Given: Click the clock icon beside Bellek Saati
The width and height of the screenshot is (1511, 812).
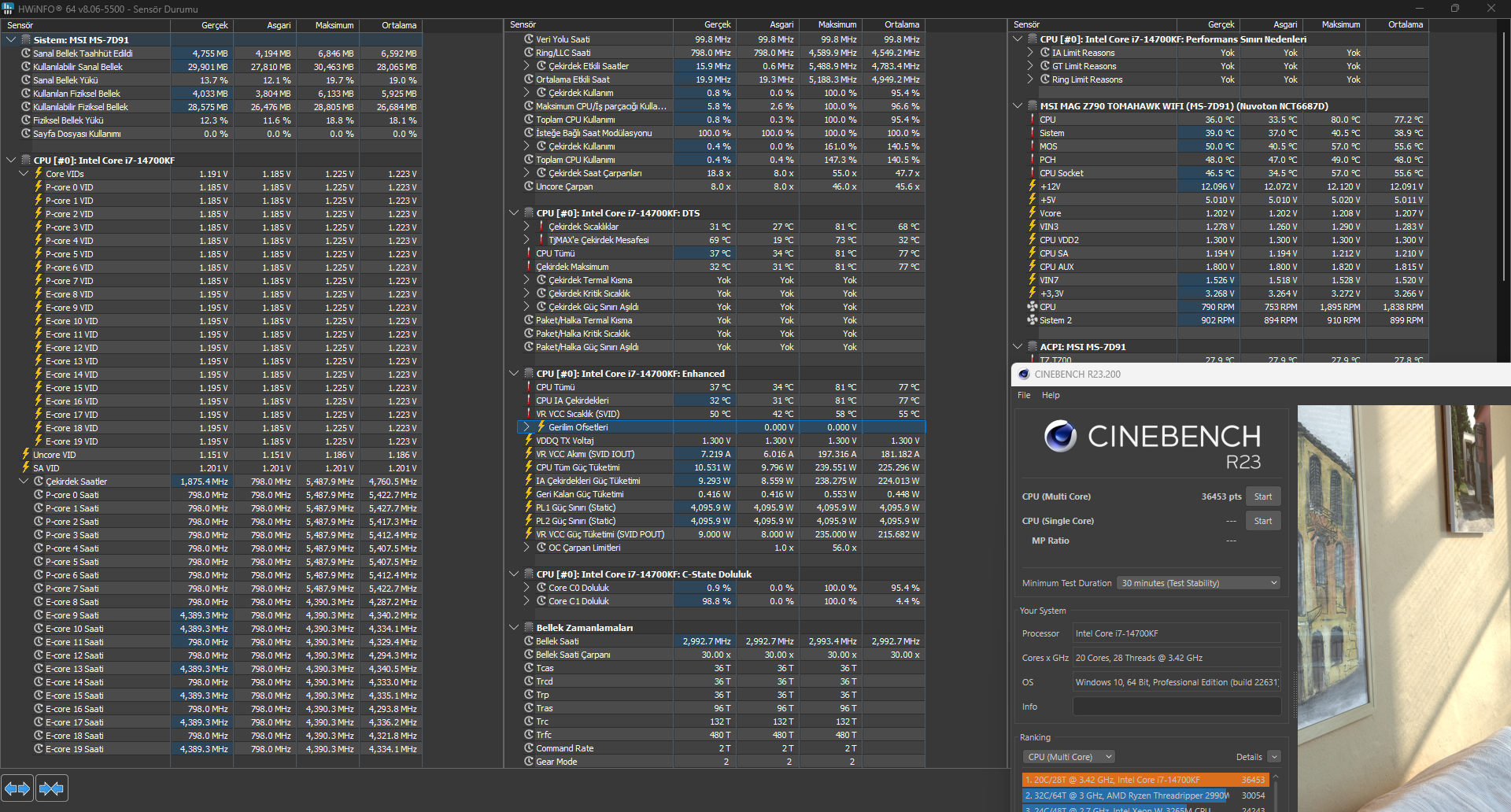Looking at the screenshot, I should (529, 641).
